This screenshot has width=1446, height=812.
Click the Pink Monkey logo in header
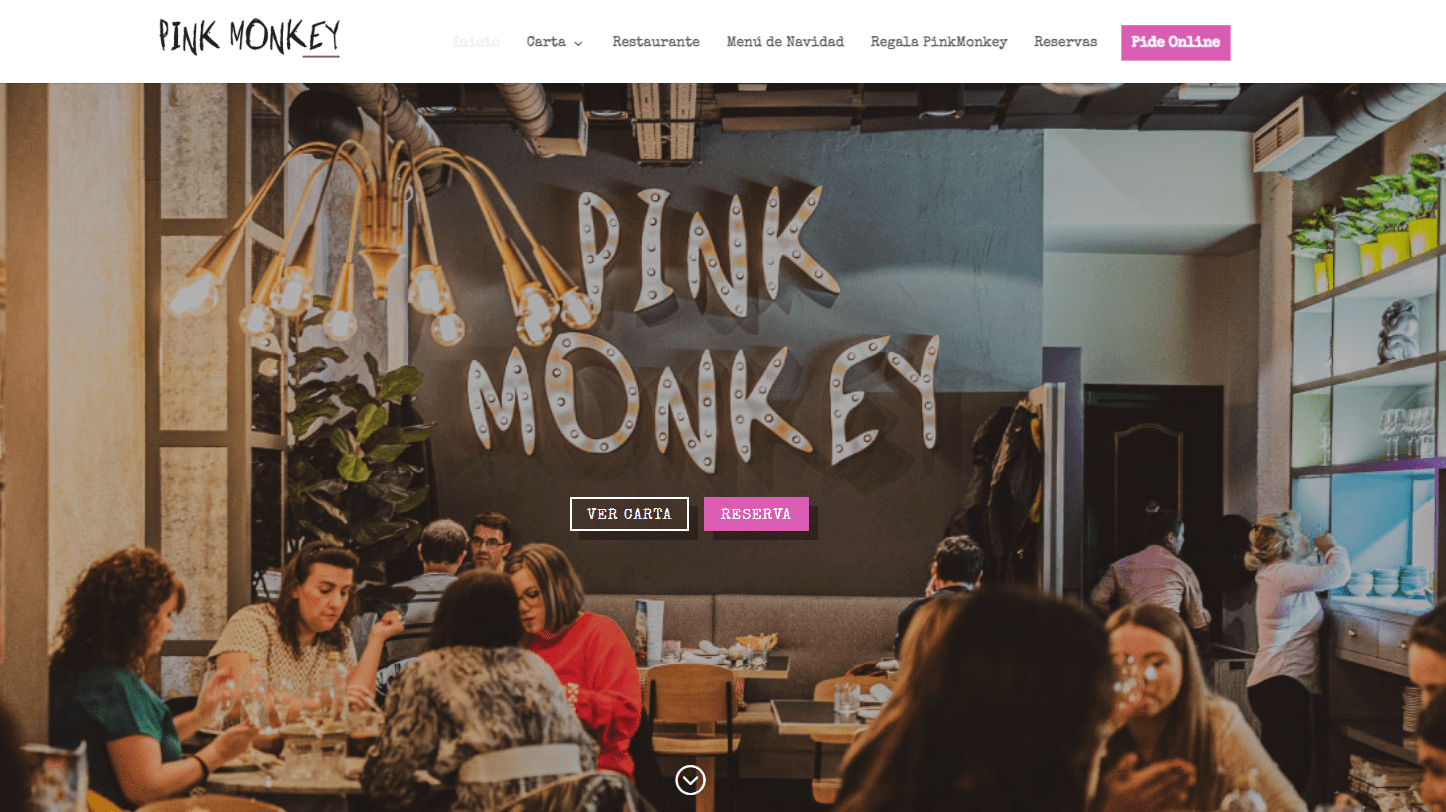click(x=249, y=37)
